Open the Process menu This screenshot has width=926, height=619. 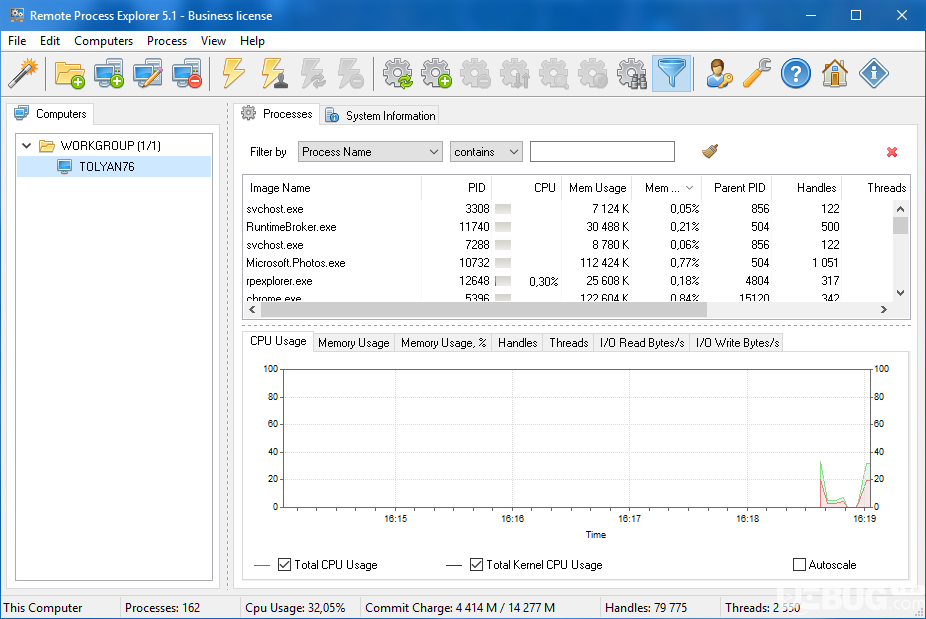click(x=167, y=41)
